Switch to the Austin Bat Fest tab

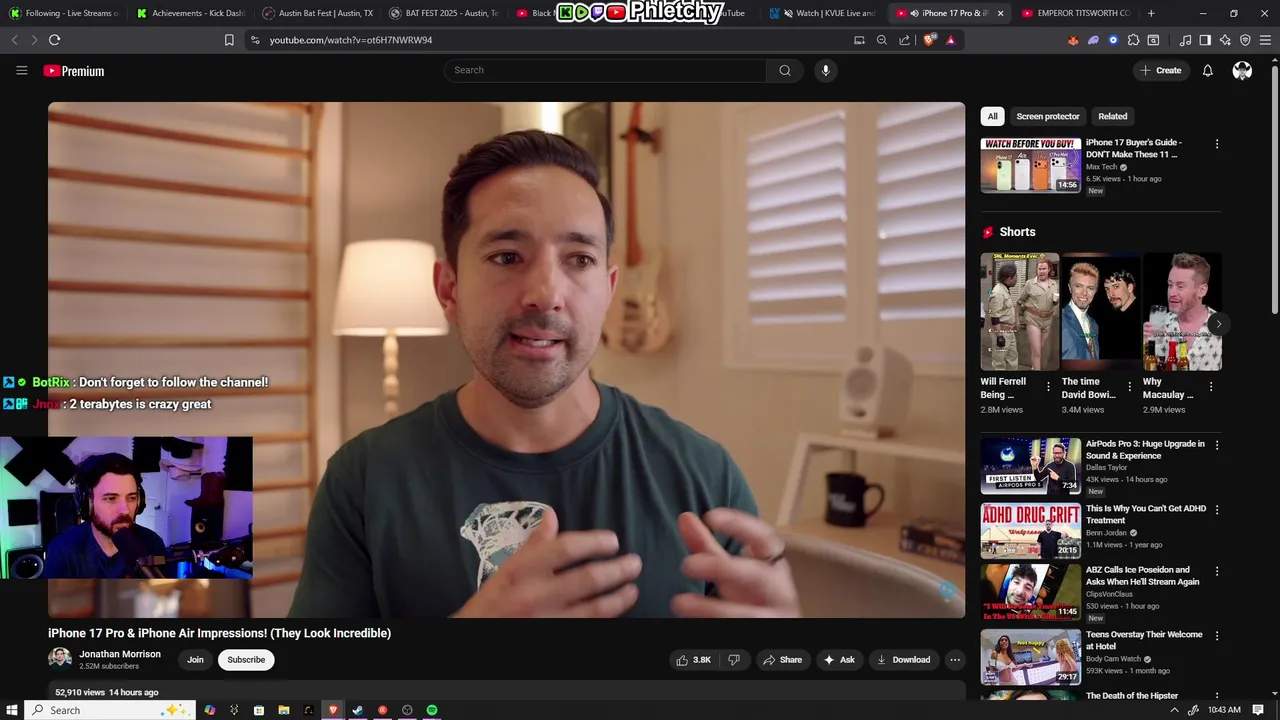318,13
